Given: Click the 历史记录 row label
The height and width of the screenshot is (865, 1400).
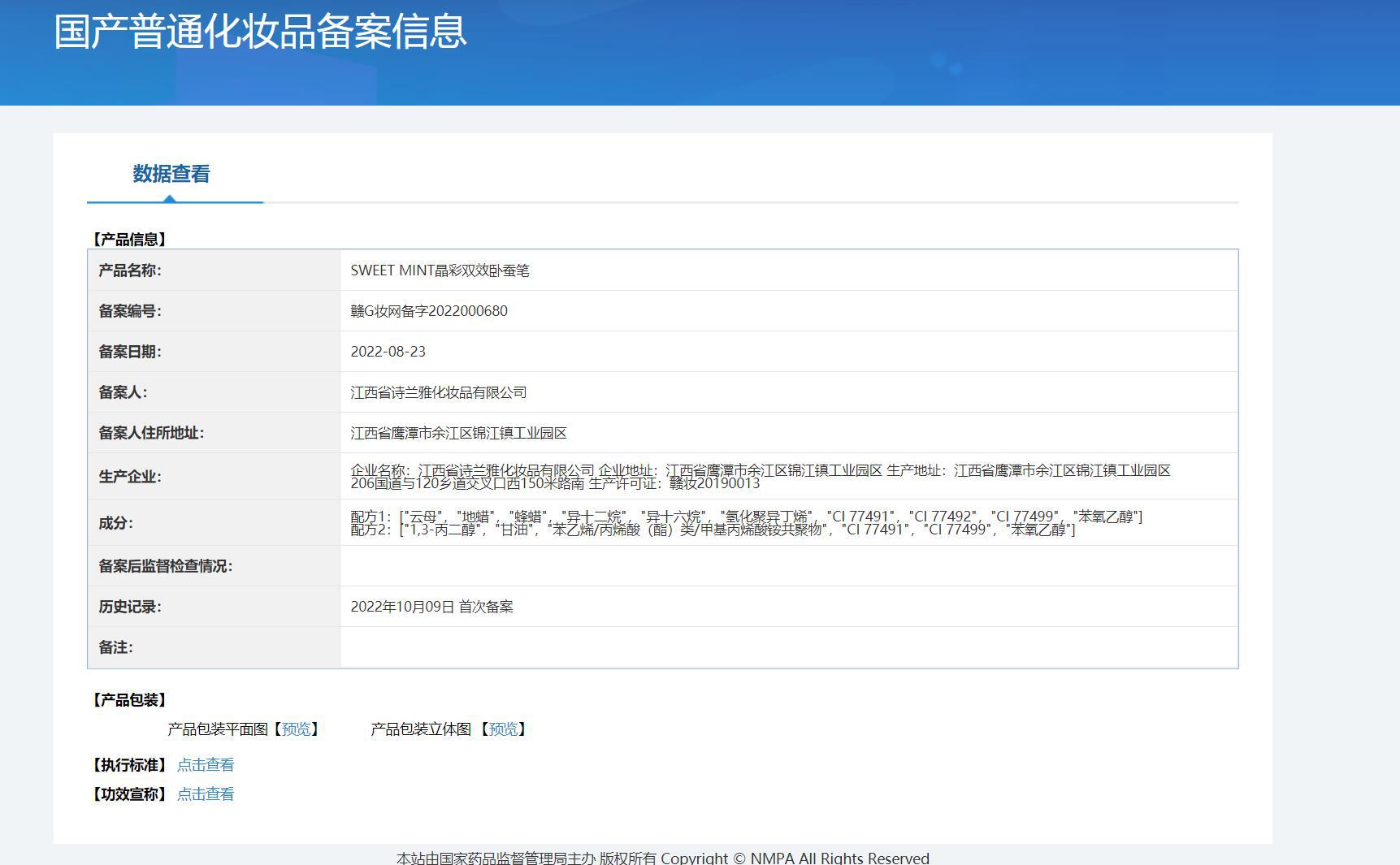Looking at the screenshot, I should pos(130,607).
